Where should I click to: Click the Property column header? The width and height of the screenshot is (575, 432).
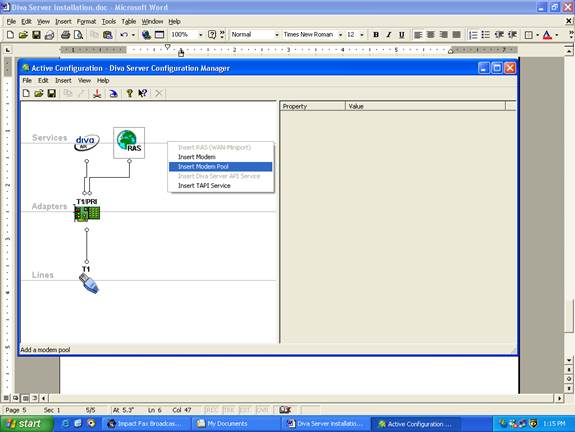point(313,106)
